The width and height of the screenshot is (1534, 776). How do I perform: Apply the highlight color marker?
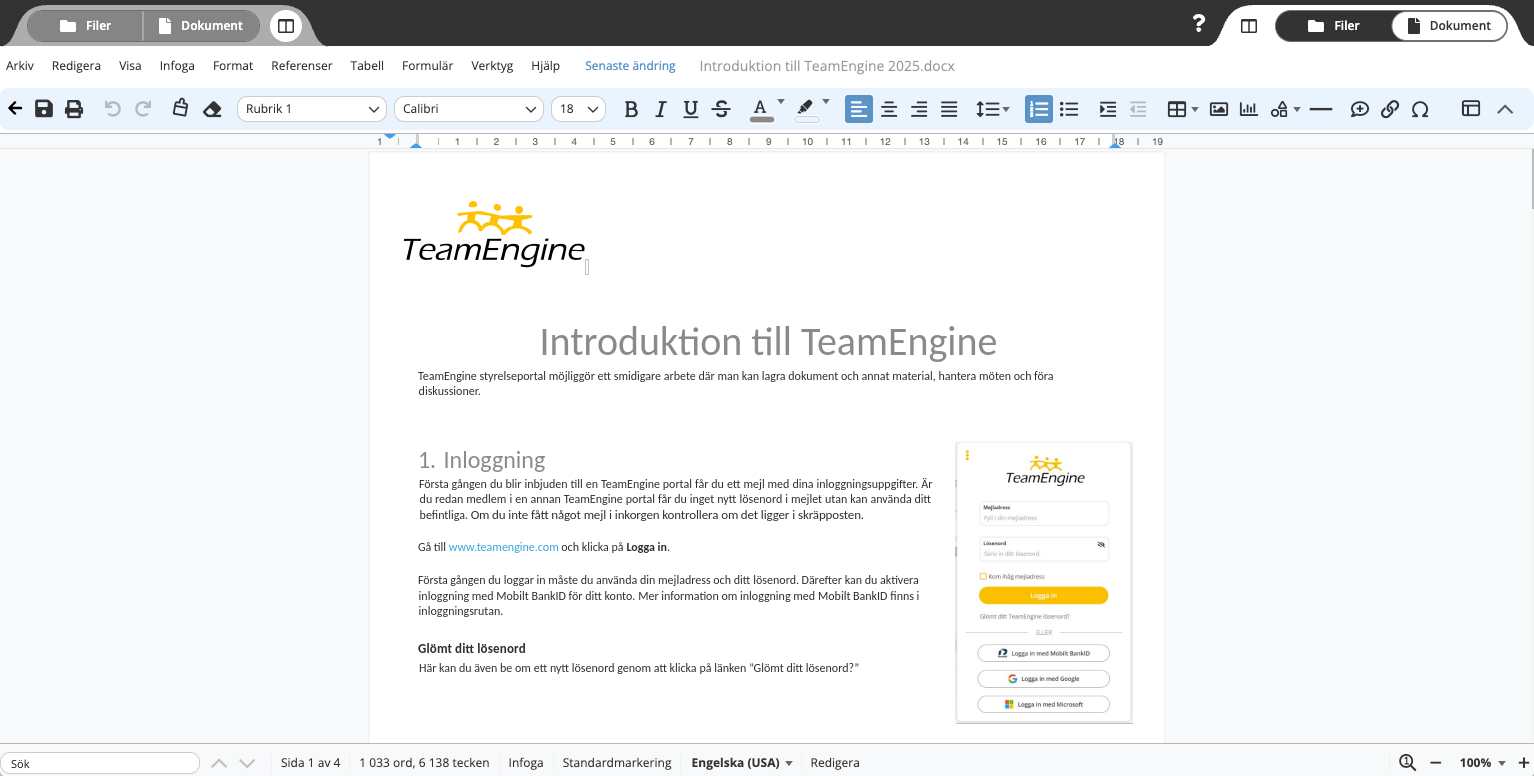806,109
